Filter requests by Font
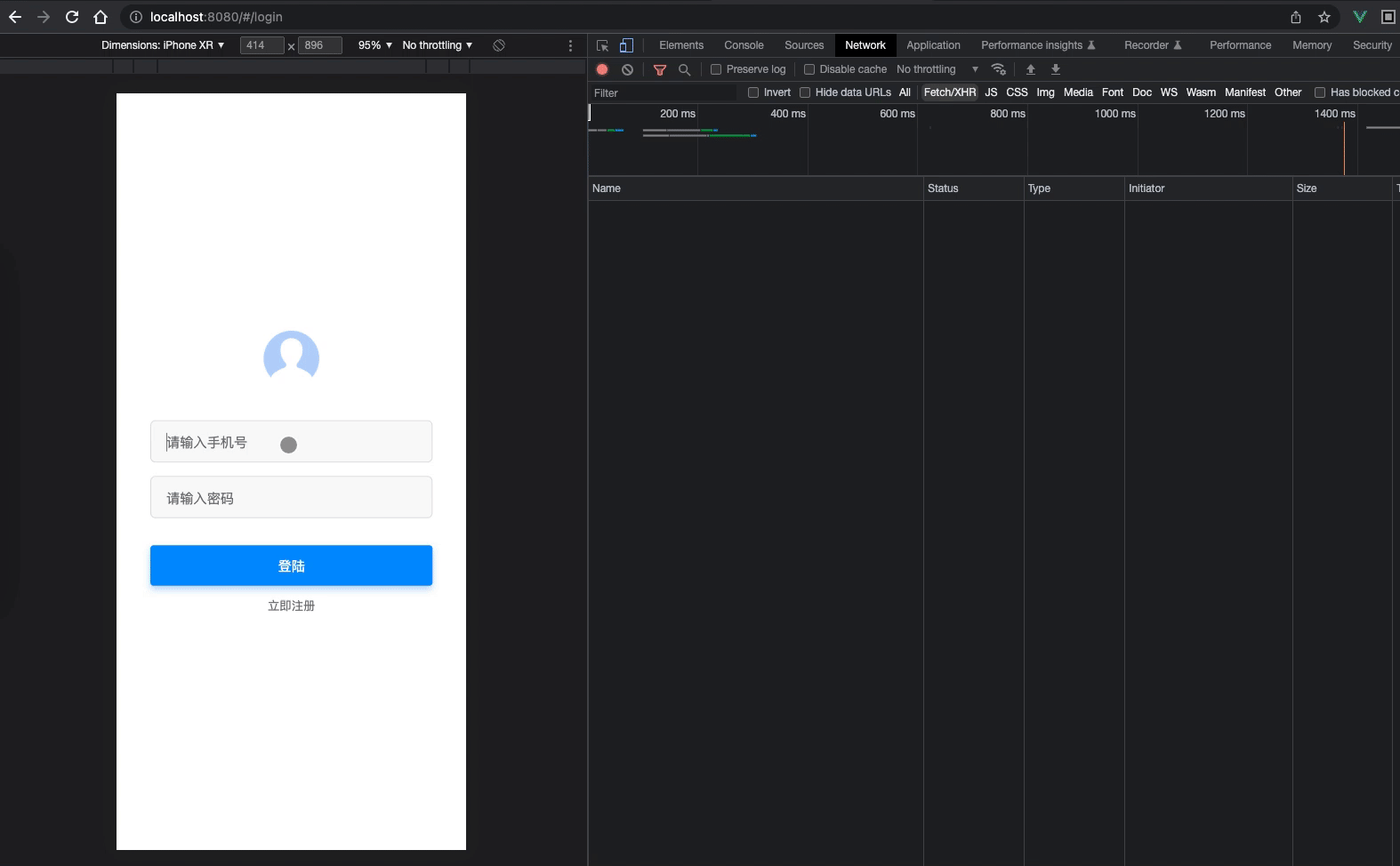The width and height of the screenshot is (1400, 866). (1113, 92)
